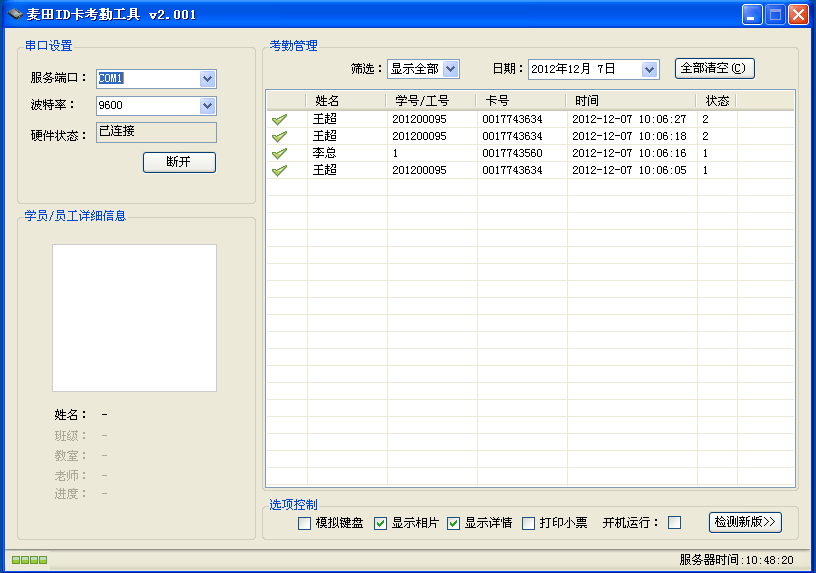Image resolution: width=816 pixels, height=573 pixels.
Task: Click green checkmark in row with time 10:06:05
Action: pos(279,170)
